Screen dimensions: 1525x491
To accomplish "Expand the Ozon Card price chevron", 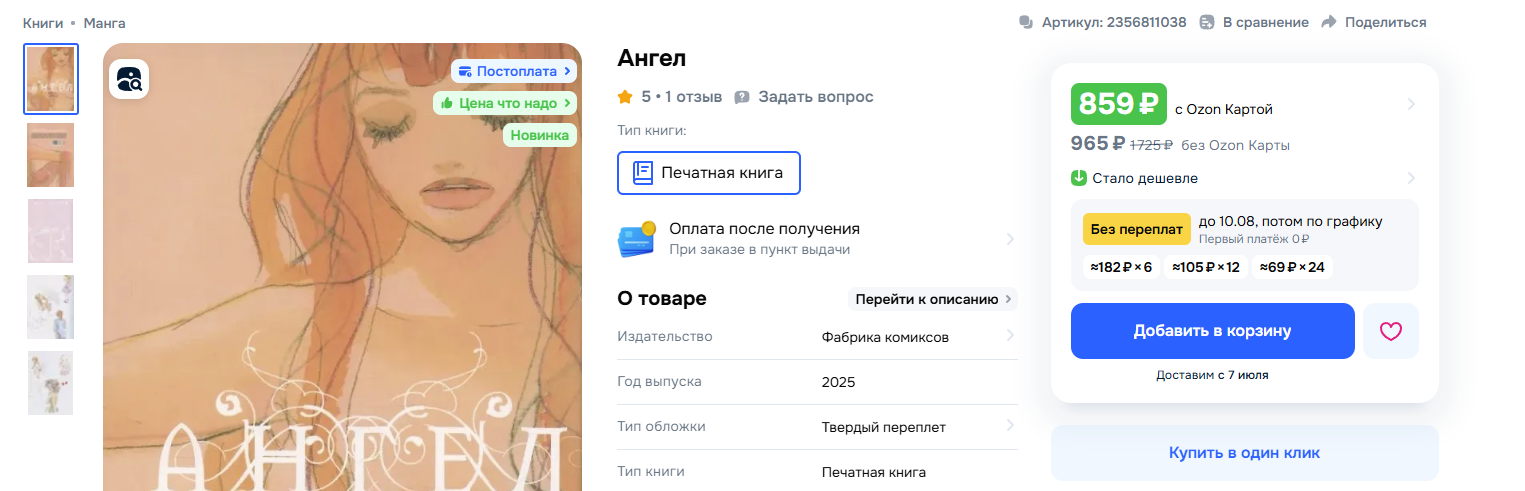I will [1410, 104].
